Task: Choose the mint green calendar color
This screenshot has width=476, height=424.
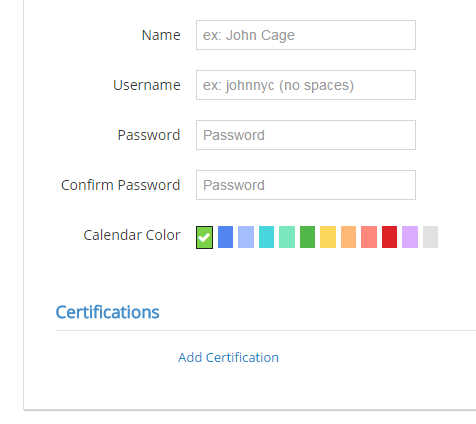Action: point(287,237)
